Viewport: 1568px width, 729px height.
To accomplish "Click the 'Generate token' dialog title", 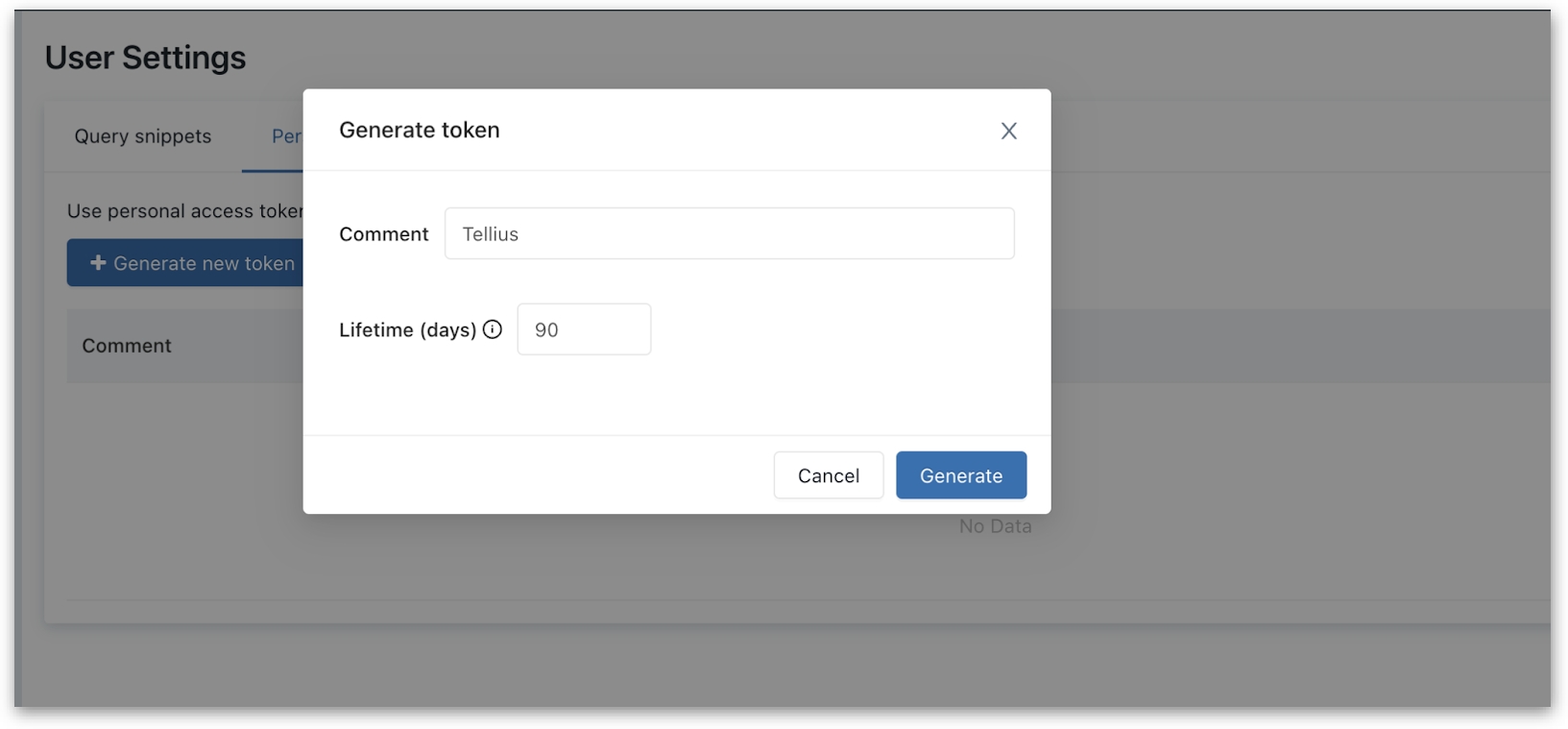I will pos(420,130).
